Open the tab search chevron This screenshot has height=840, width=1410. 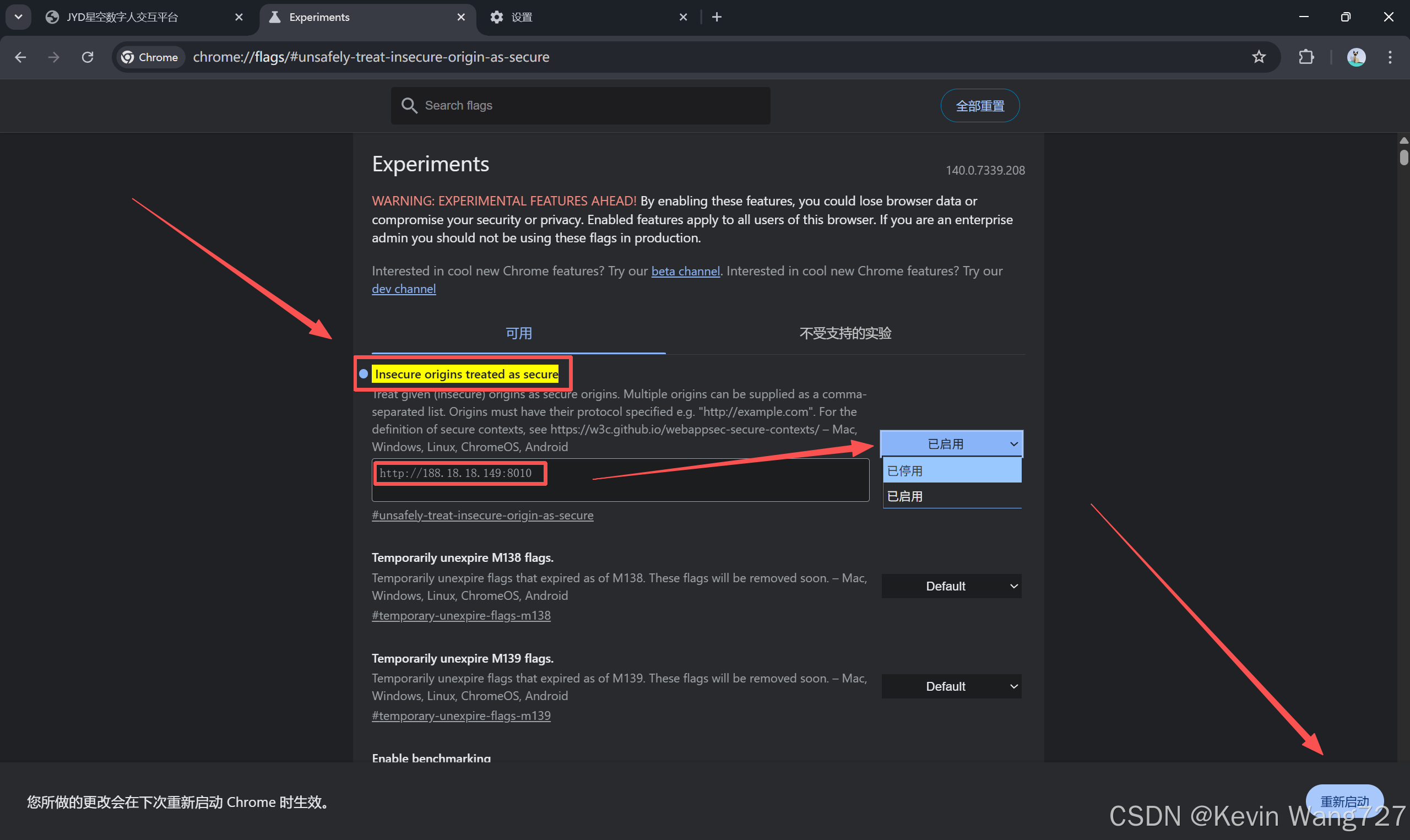tap(18, 17)
